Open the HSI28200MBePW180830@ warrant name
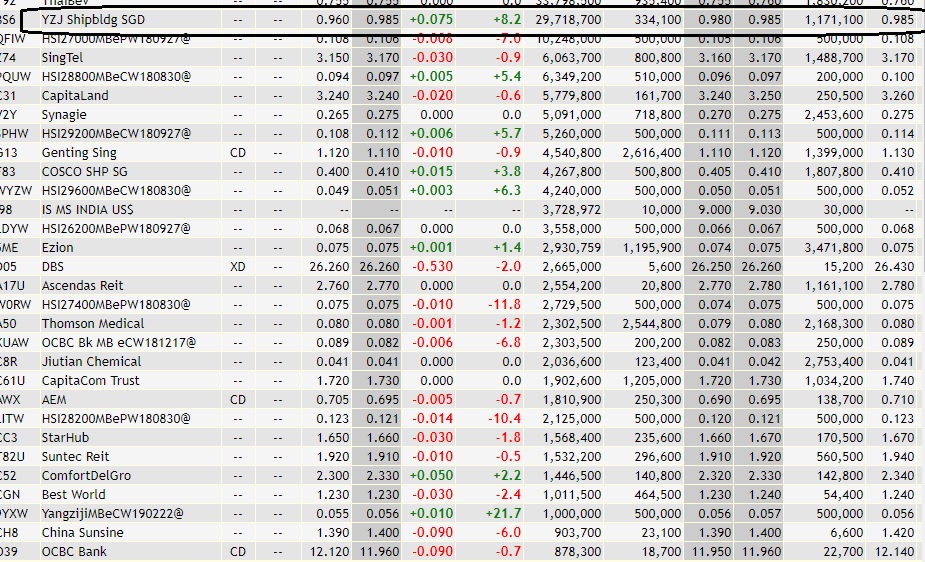The image size is (925, 562). [x=116, y=419]
